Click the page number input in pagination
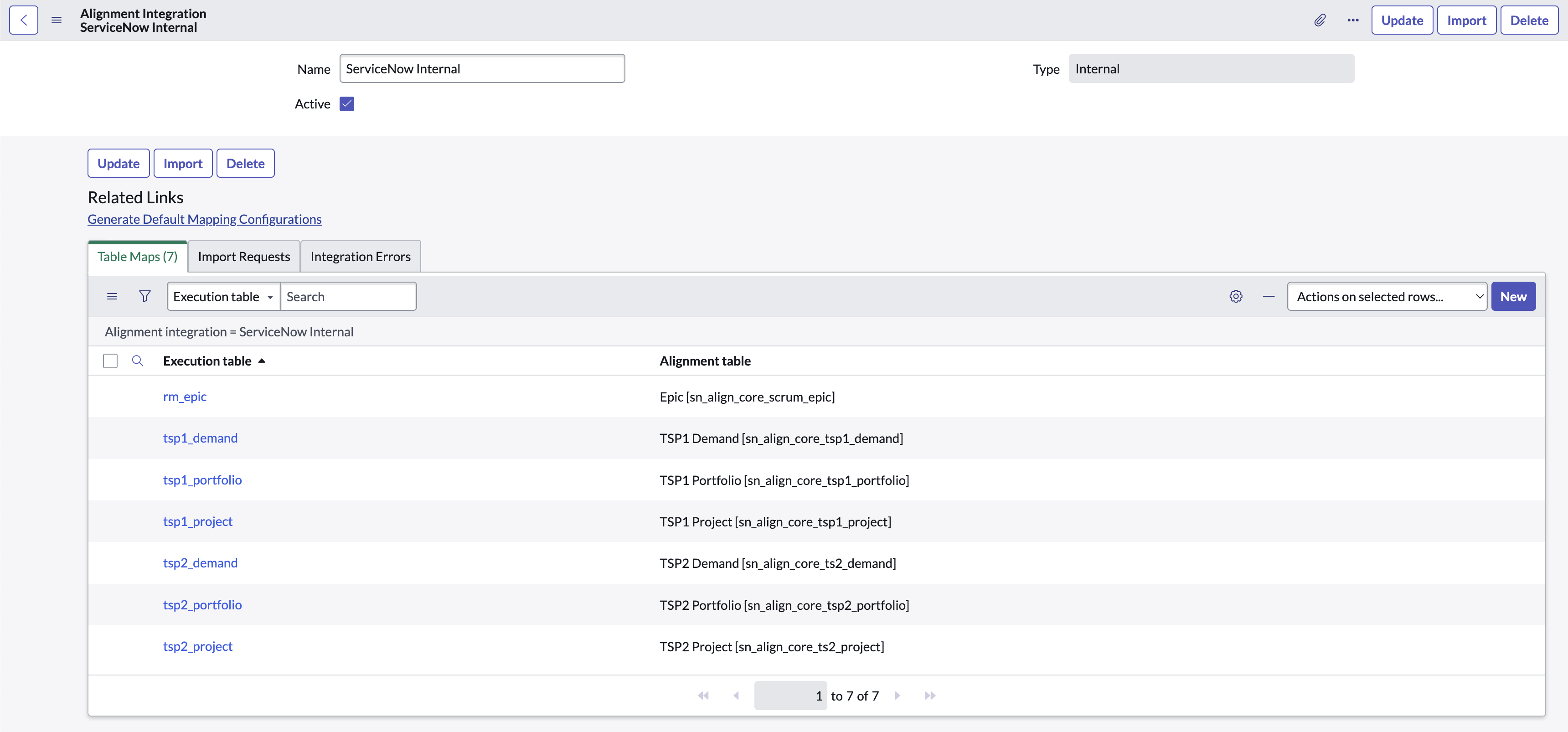The width and height of the screenshot is (1568, 732). (x=790, y=696)
